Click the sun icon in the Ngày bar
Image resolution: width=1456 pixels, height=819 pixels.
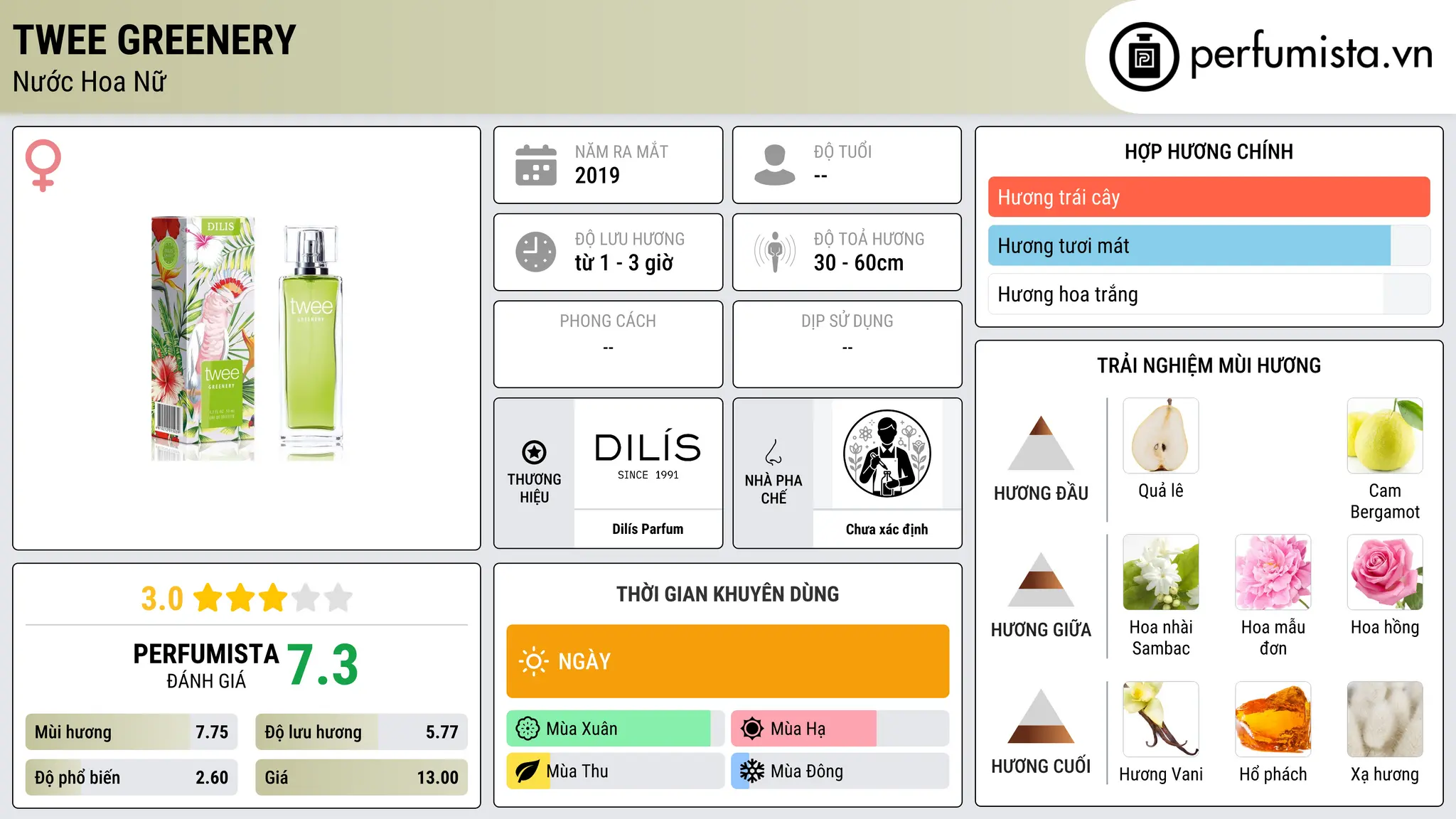point(533,661)
